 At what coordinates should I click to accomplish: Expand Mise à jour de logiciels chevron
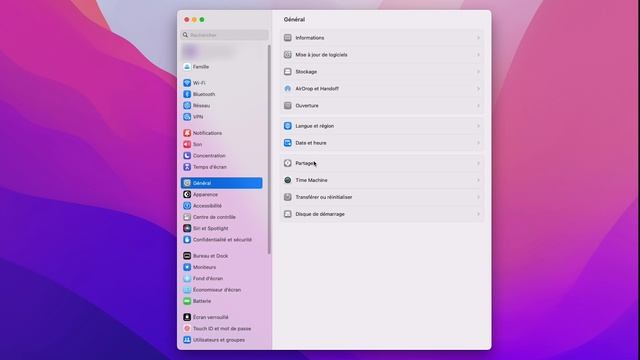[478, 55]
